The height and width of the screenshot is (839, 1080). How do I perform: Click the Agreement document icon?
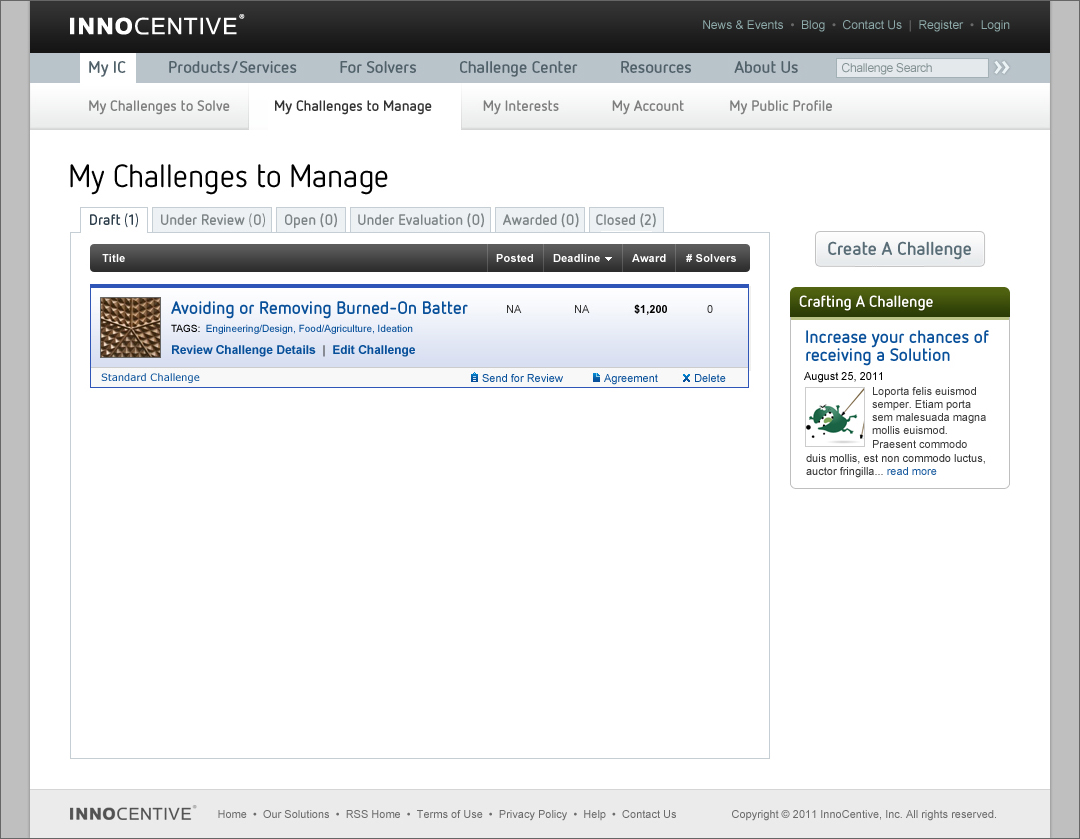pos(596,377)
